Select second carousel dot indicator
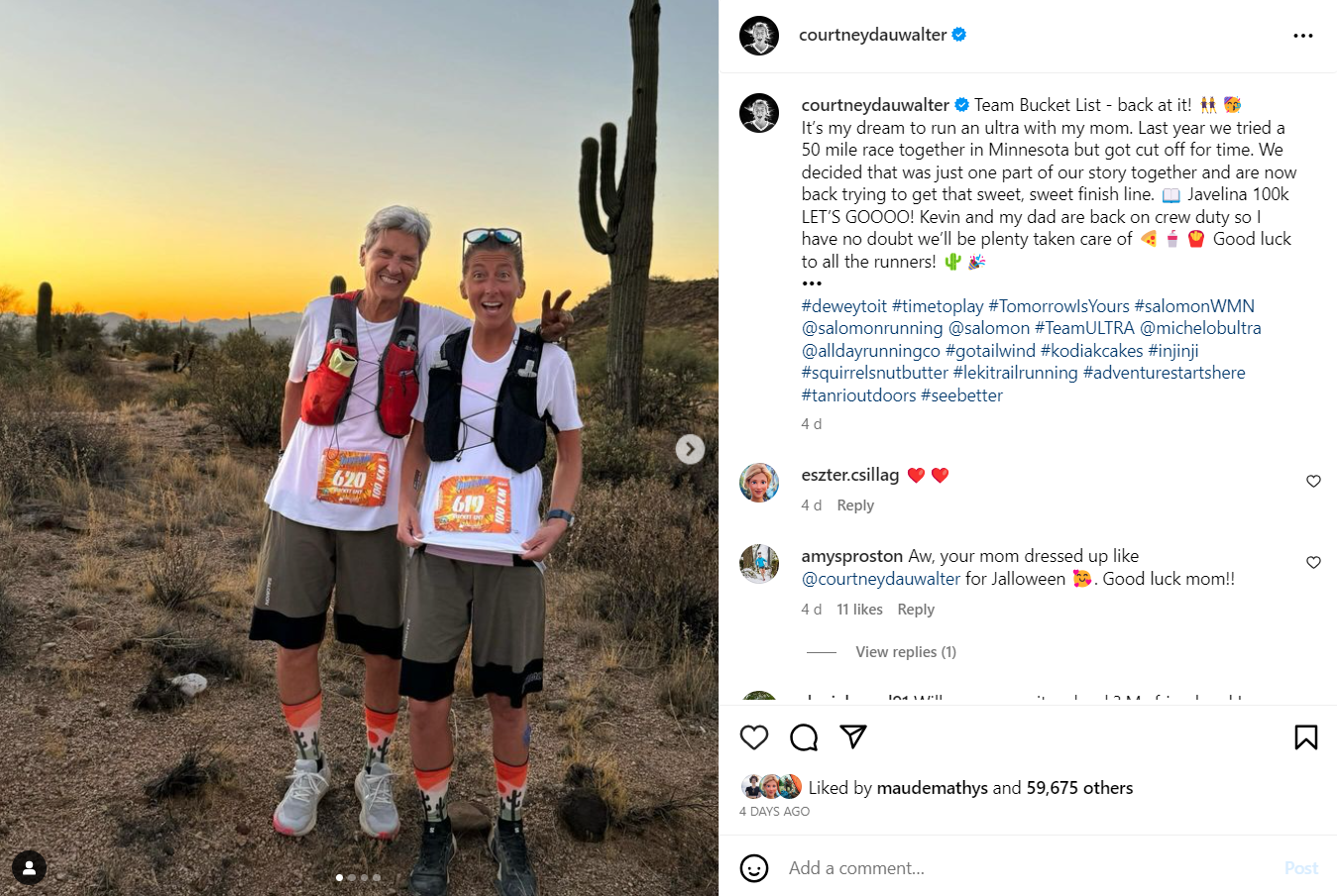 coord(352,877)
